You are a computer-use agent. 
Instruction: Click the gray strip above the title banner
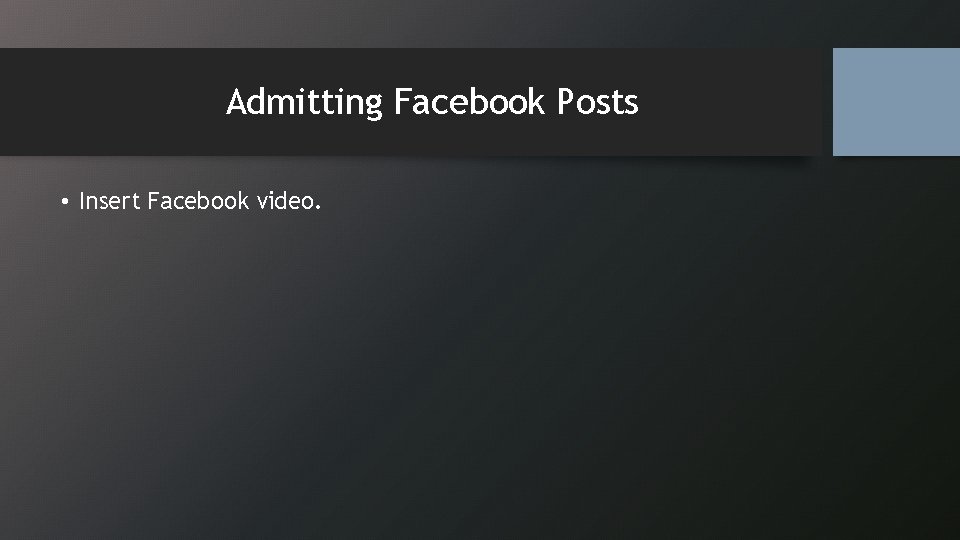click(416, 23)
